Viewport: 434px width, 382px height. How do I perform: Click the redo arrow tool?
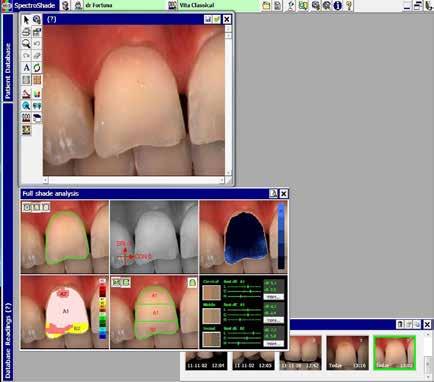[x=26, y=56]
